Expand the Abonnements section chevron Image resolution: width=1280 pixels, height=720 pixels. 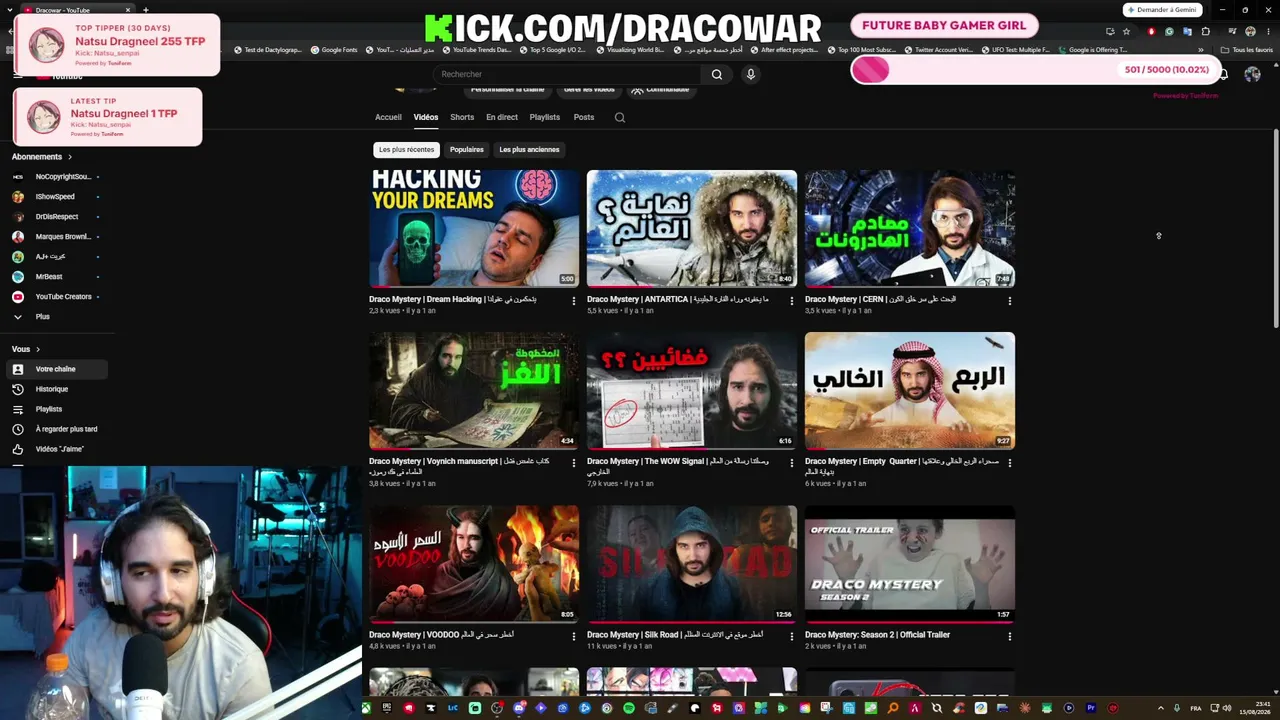point(70,157)
